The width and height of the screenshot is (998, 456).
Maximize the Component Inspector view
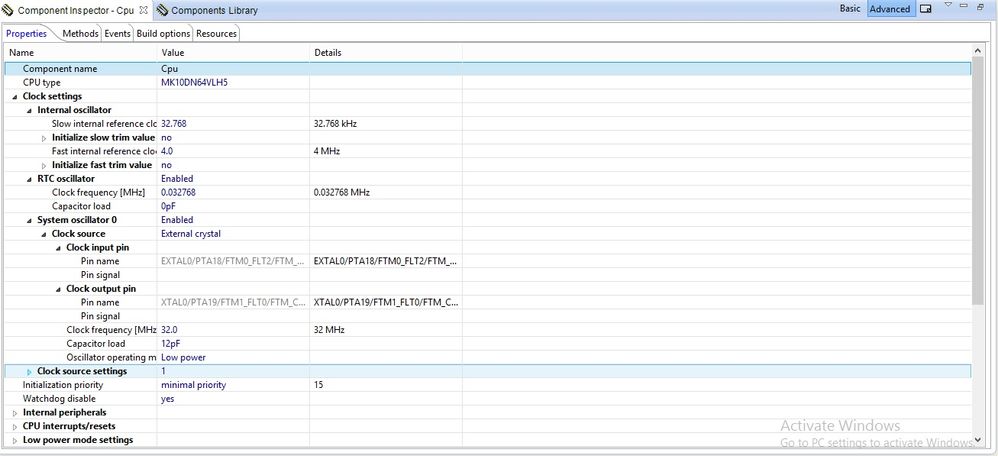pyautogui.click(x=981, y=6)
